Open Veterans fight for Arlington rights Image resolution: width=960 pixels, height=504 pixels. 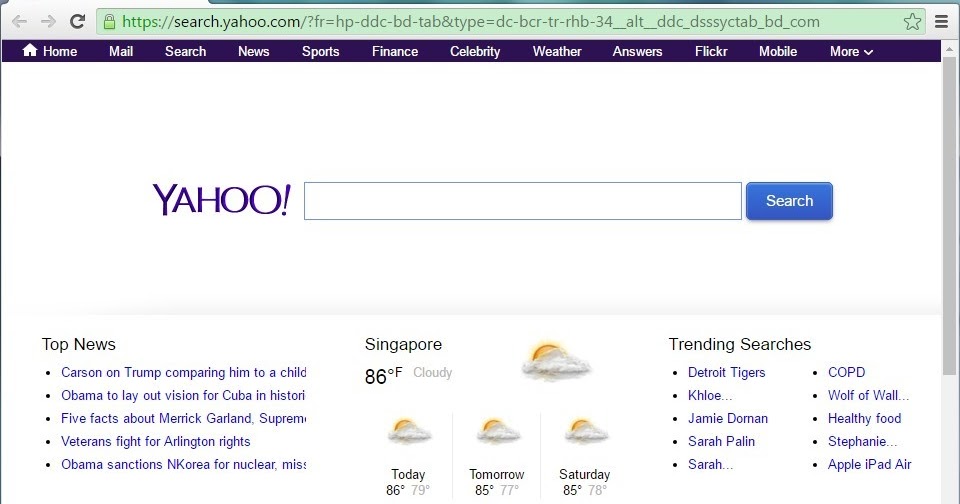point(156,442)
